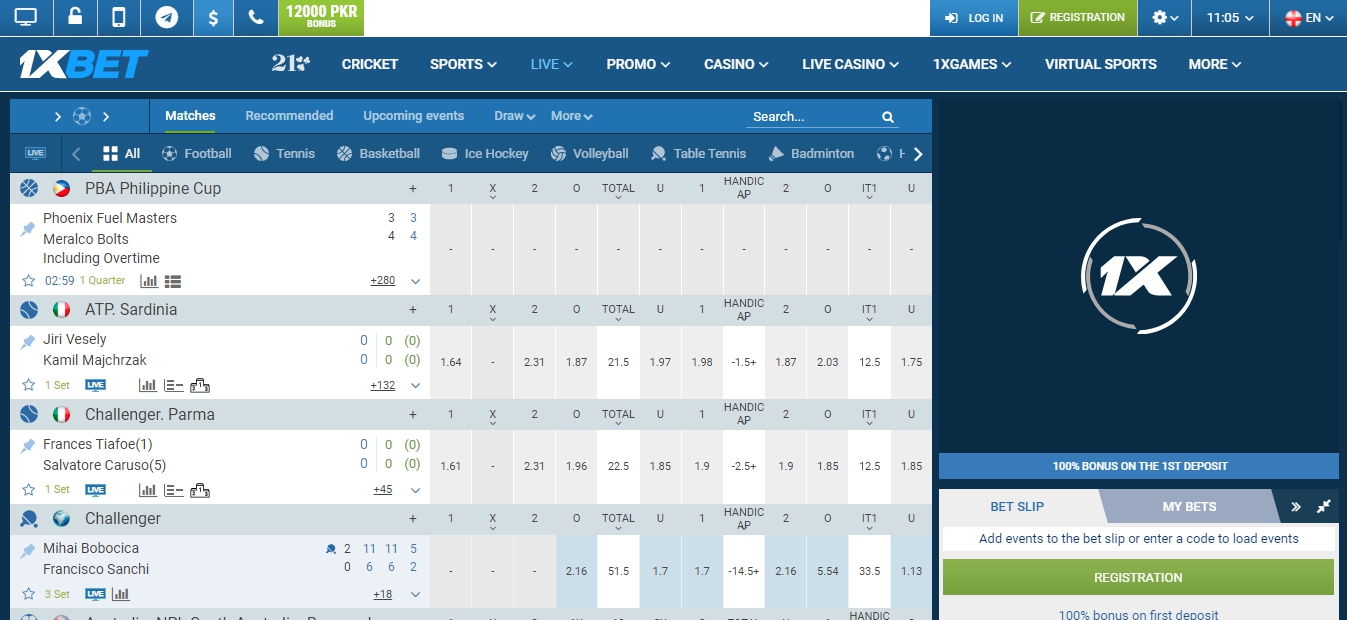The image size is (1347, 620).
Task: Pin the Phoenix Fuel Masters match
Action: [x=28, y=229]
